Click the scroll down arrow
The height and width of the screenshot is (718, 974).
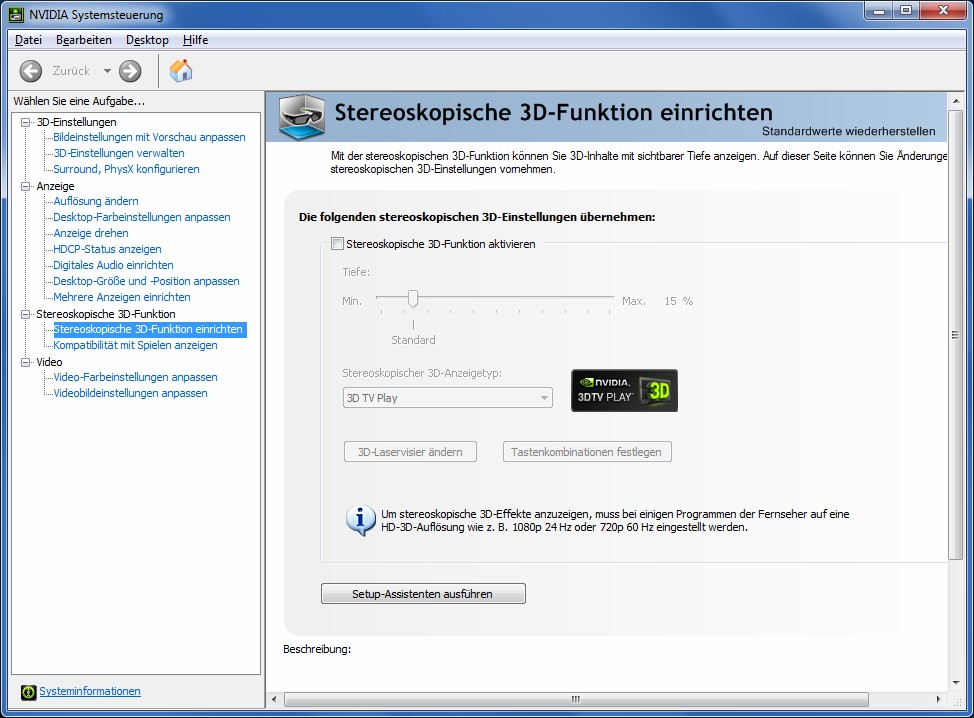955,683
